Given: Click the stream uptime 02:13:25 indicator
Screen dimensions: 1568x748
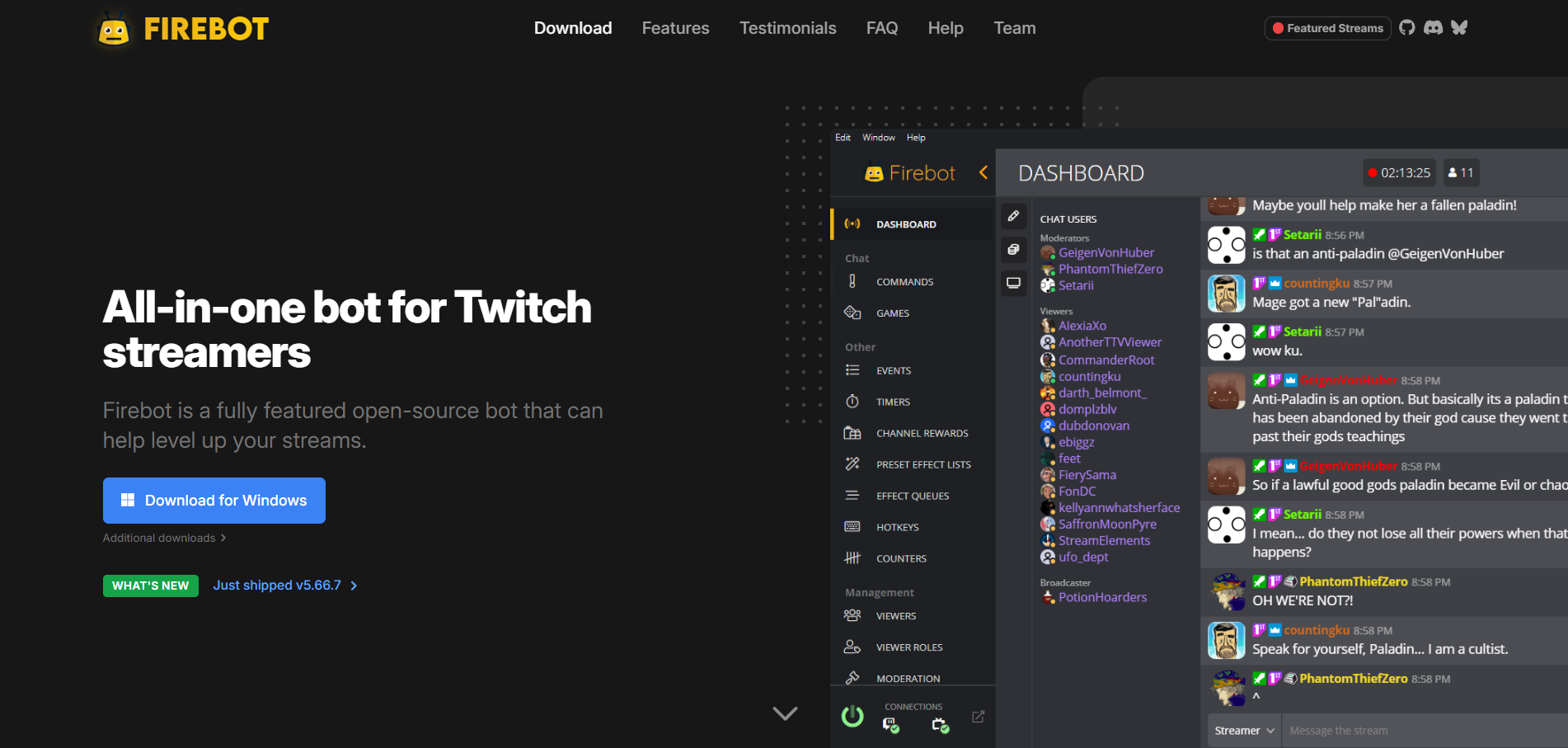Looking at the screenshot, I should (x=1399, y=172).
